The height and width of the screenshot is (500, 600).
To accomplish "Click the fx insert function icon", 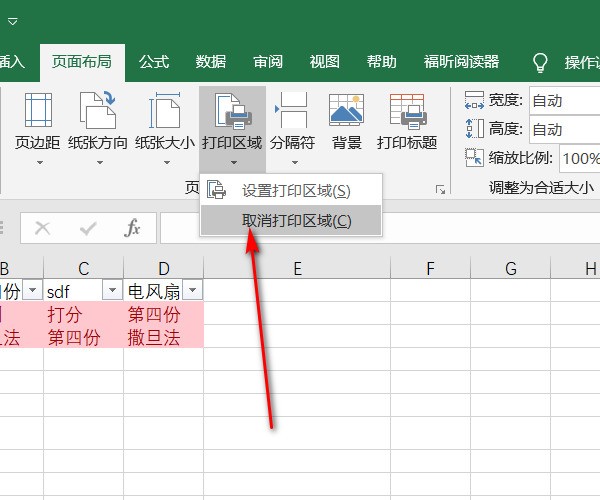I will (132, 228).
